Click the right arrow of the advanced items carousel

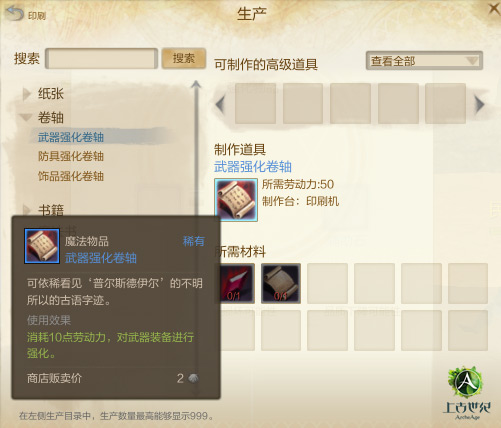point(479,104)
